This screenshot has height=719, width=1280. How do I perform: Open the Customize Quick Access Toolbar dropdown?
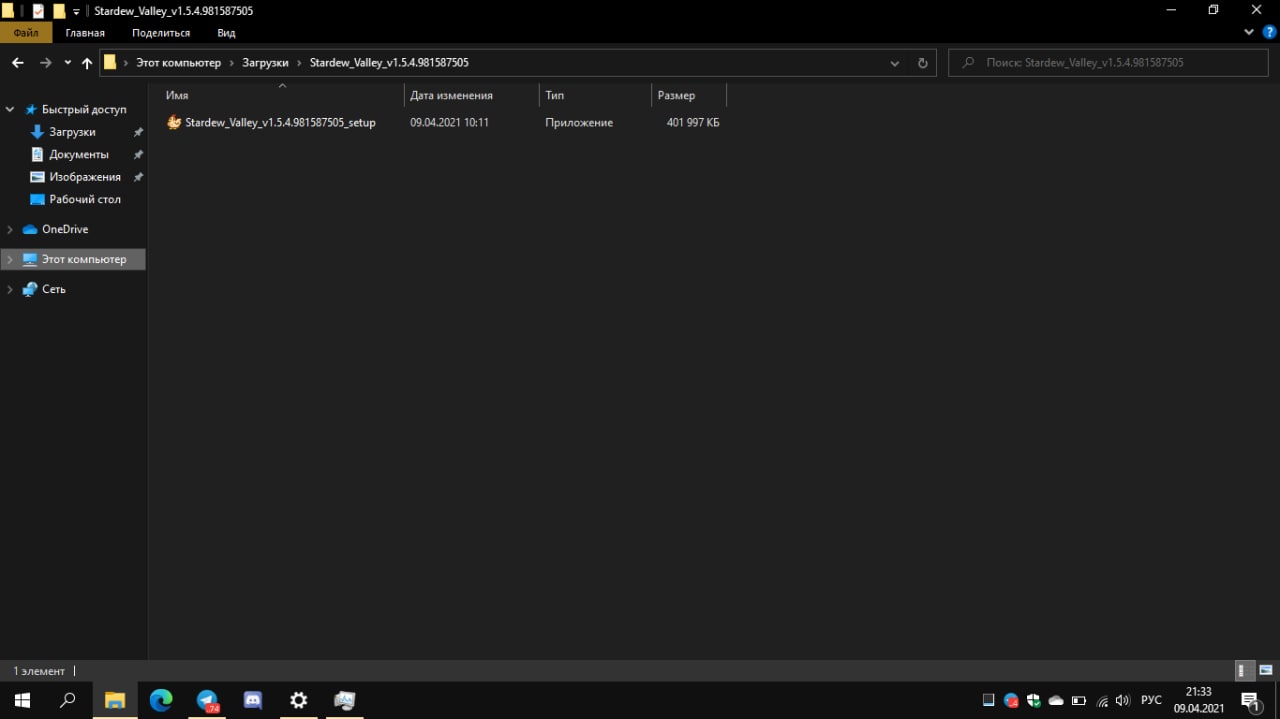point(76,12)
